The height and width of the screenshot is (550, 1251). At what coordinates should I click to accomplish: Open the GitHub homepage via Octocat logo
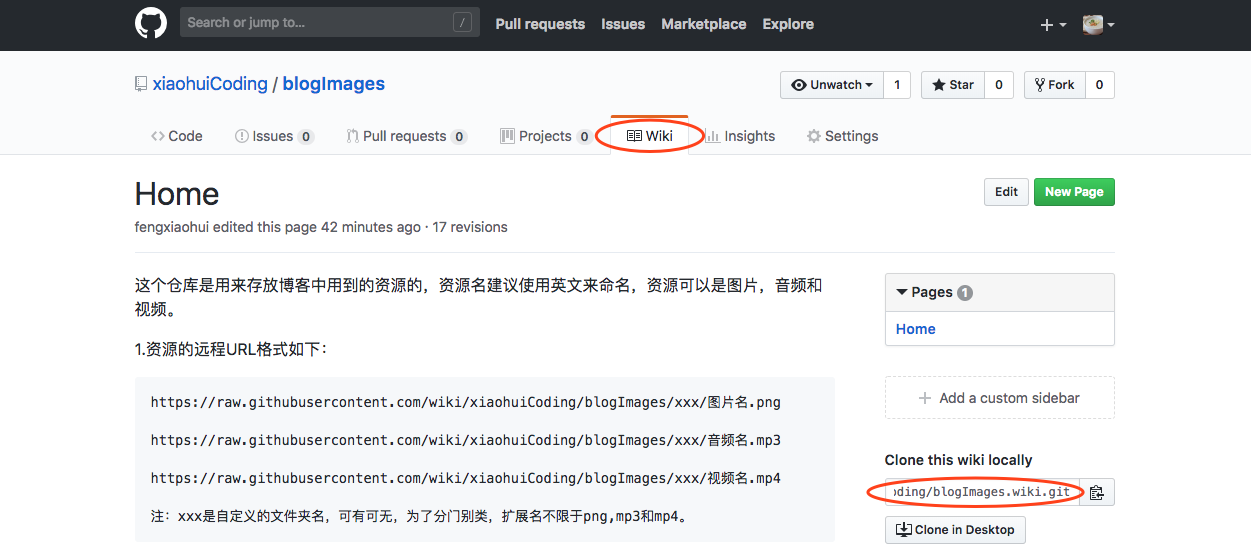[x=151, y=23]
